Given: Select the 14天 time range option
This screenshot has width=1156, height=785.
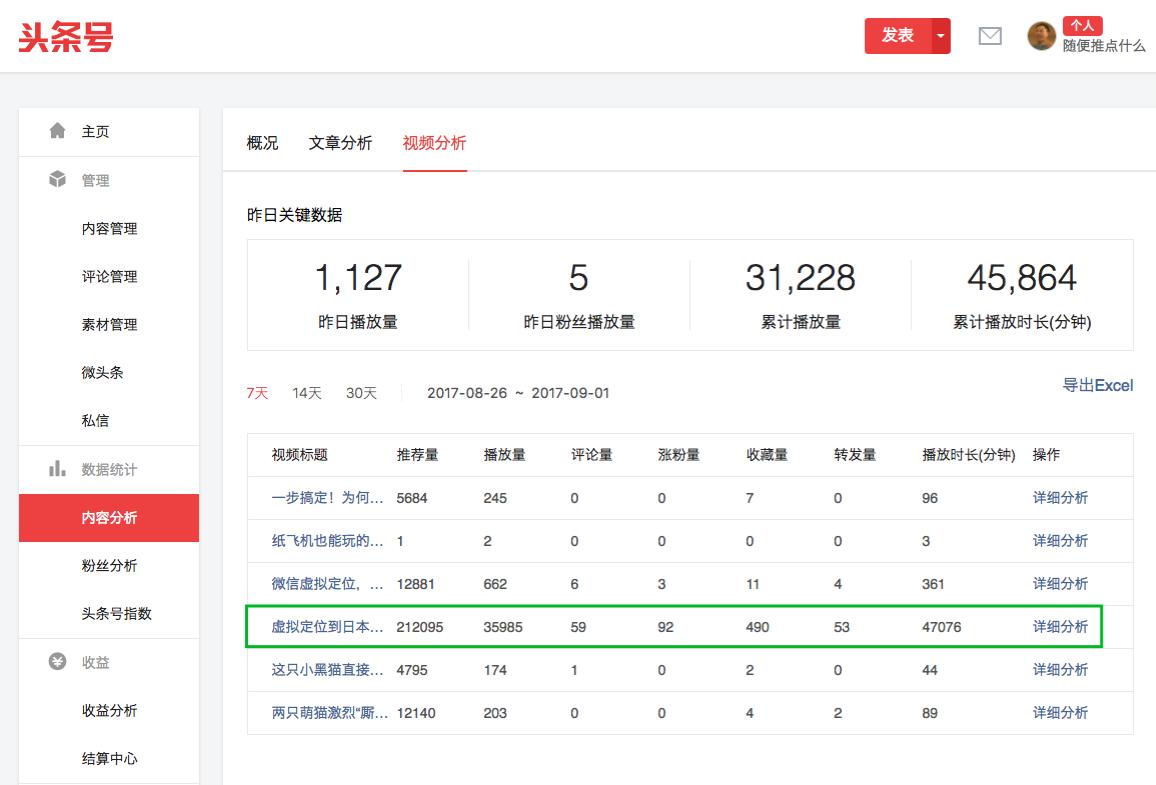Looking at the screenshot, I should (x=306, y=394).
